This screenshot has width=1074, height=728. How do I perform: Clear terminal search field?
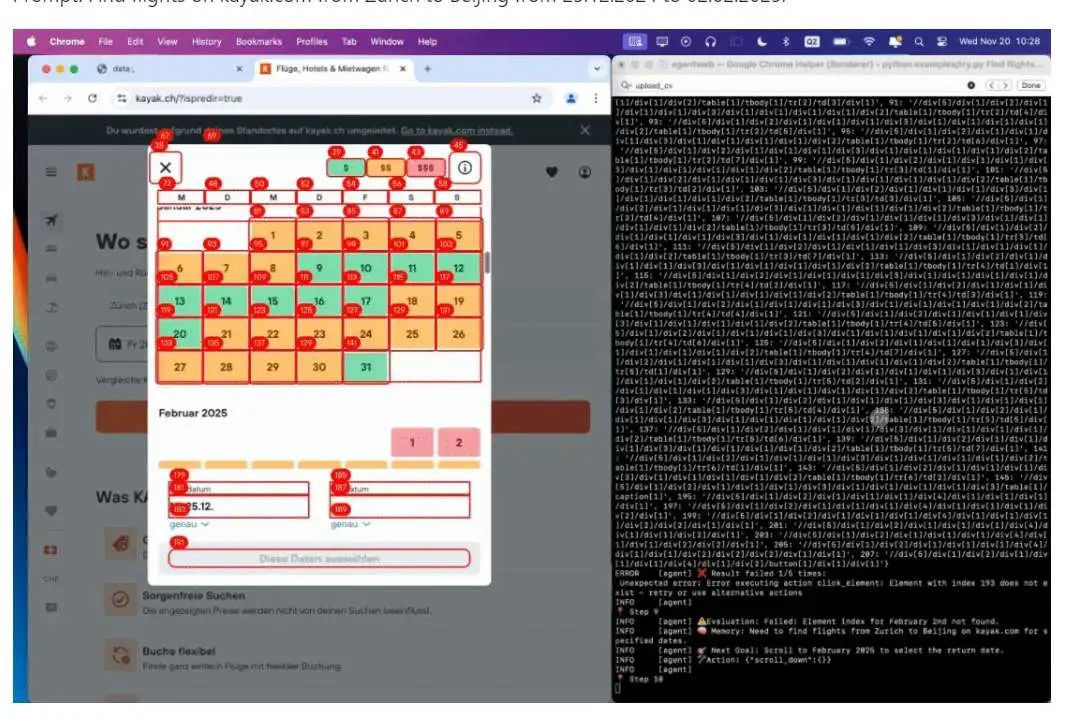point(971,86)
